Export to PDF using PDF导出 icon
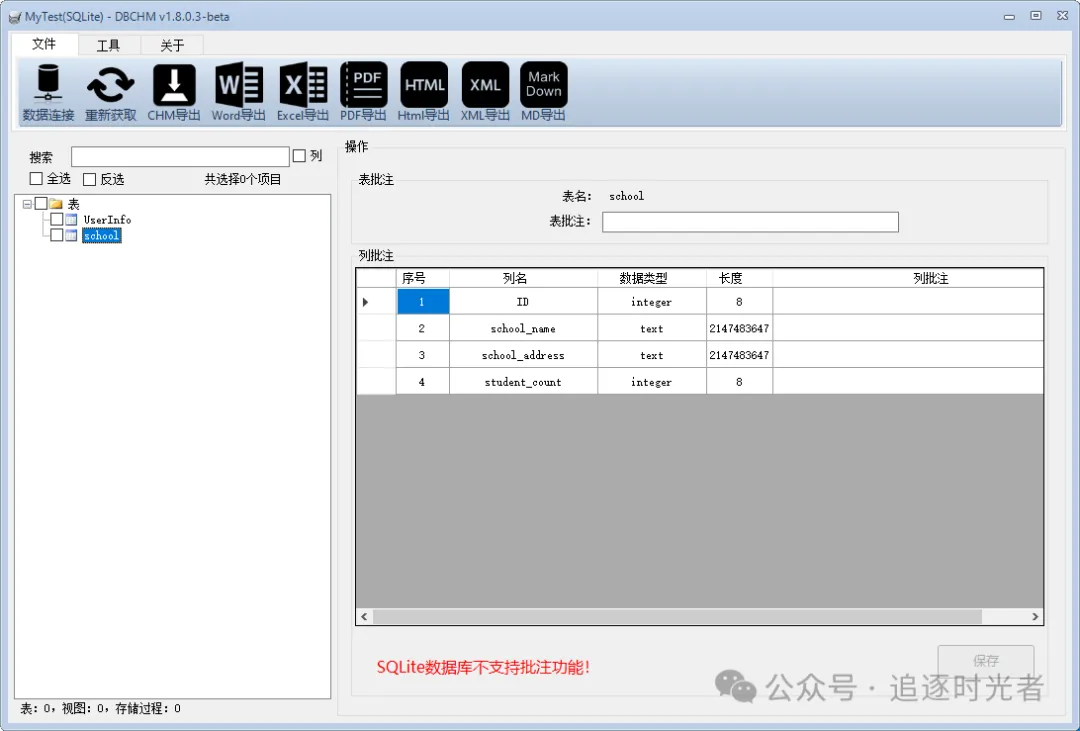This screenshot has width=1080, height=731. coord(364,92)
